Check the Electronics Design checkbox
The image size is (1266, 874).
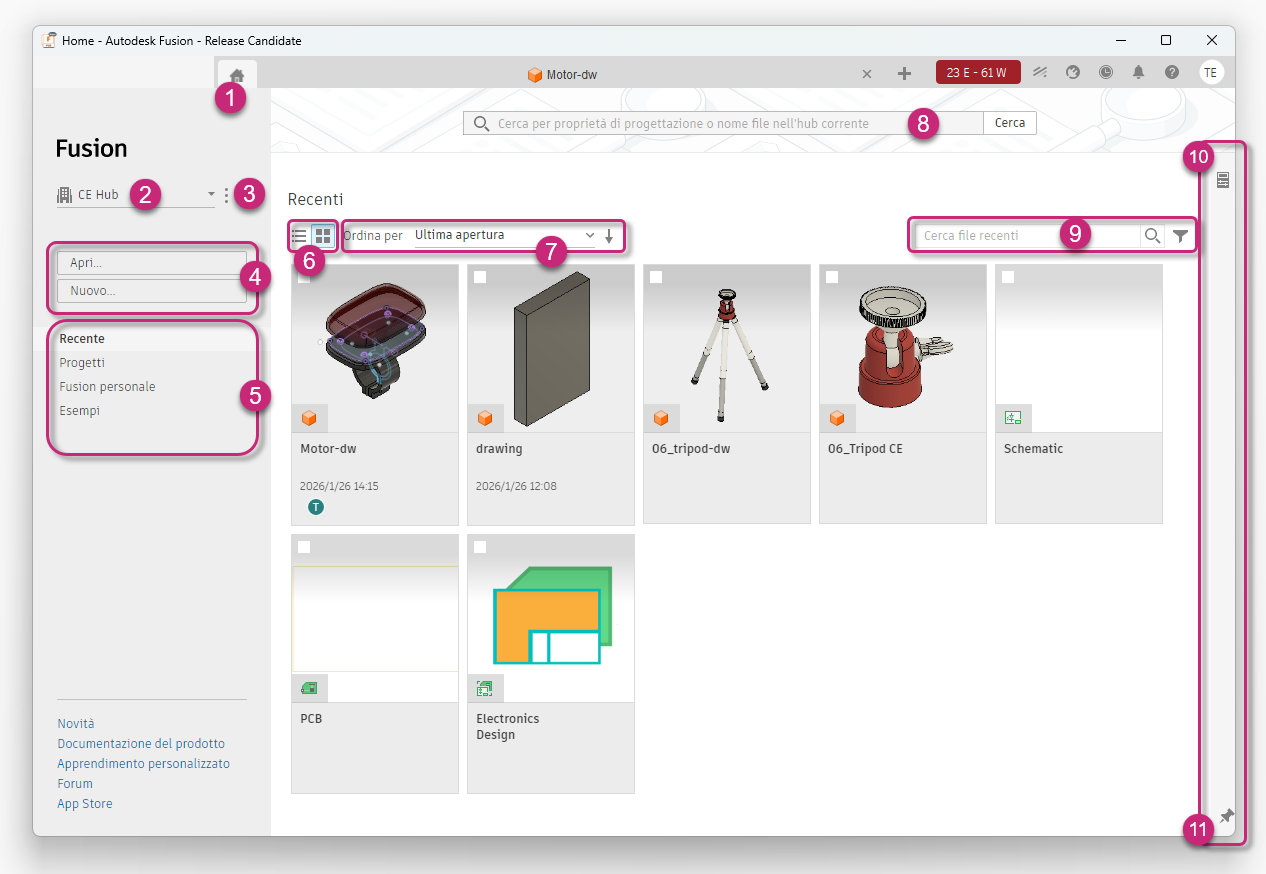coord(480,547)
